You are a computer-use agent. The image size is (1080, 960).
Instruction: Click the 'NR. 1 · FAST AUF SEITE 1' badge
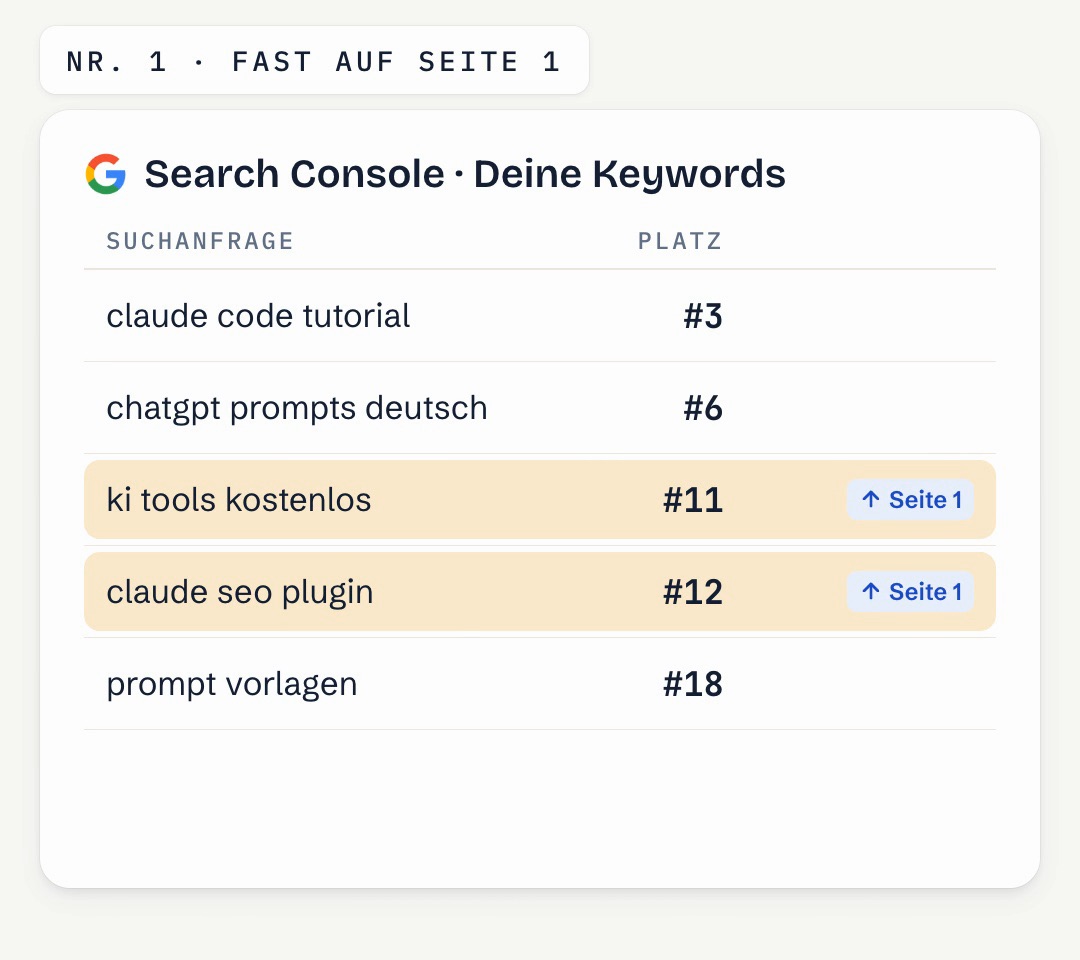[314, 61]
